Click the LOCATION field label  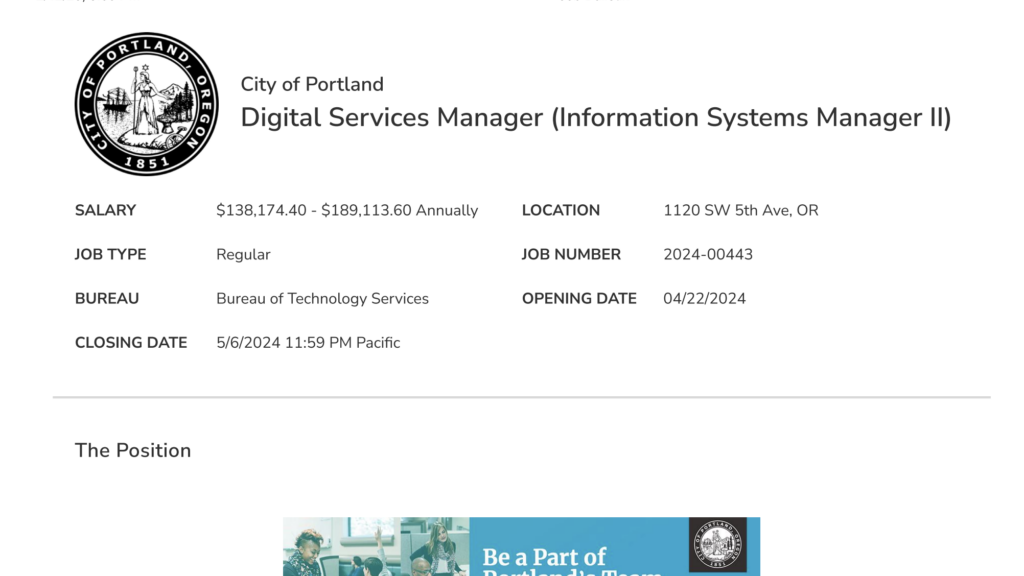coord(561,210)
